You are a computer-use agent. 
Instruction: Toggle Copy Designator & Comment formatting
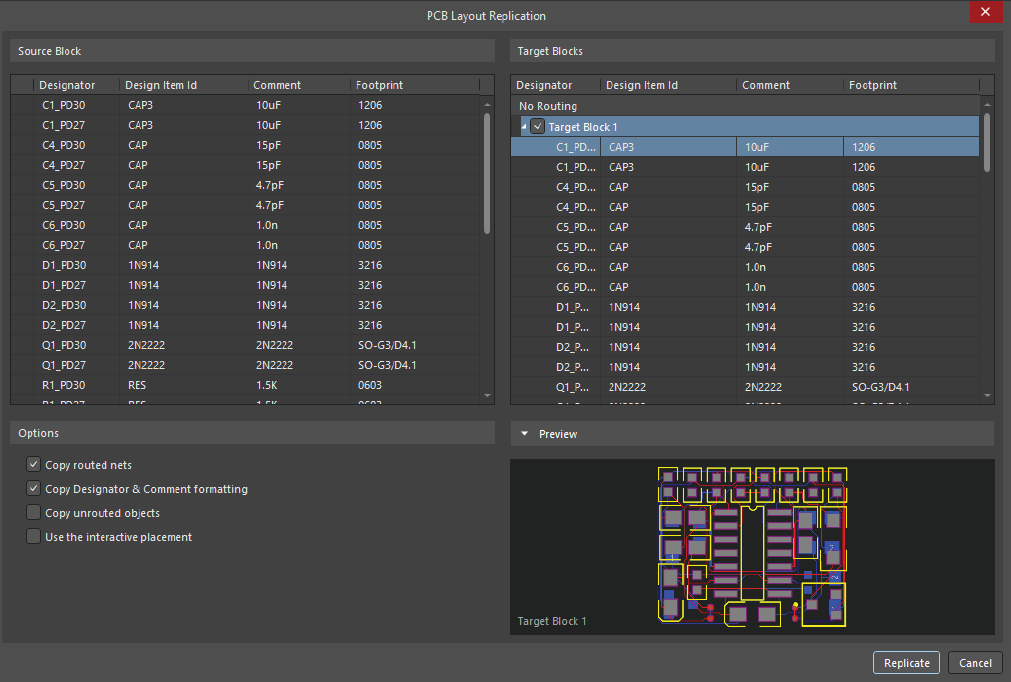[34, 489]
